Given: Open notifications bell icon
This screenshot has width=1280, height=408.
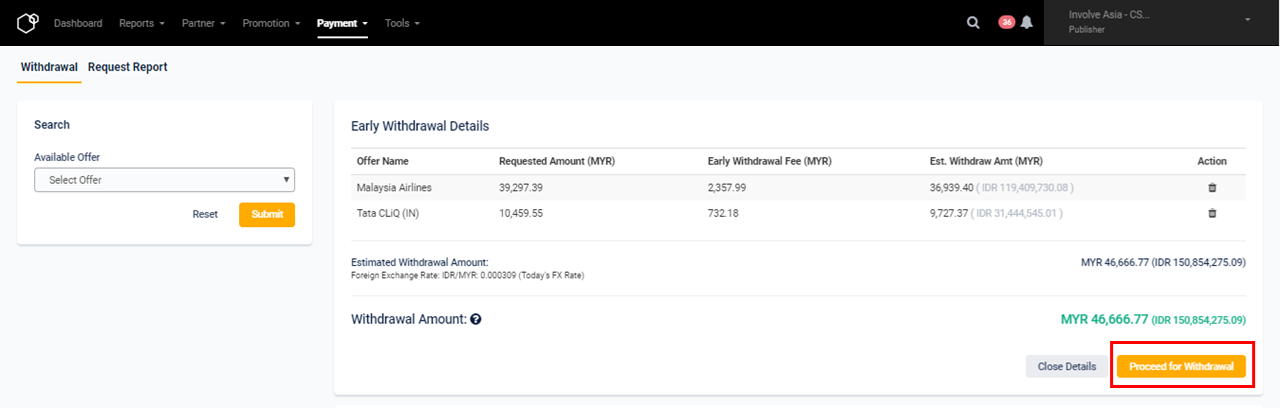Looking at the screenshot, I should click(x=1026, y=22).
